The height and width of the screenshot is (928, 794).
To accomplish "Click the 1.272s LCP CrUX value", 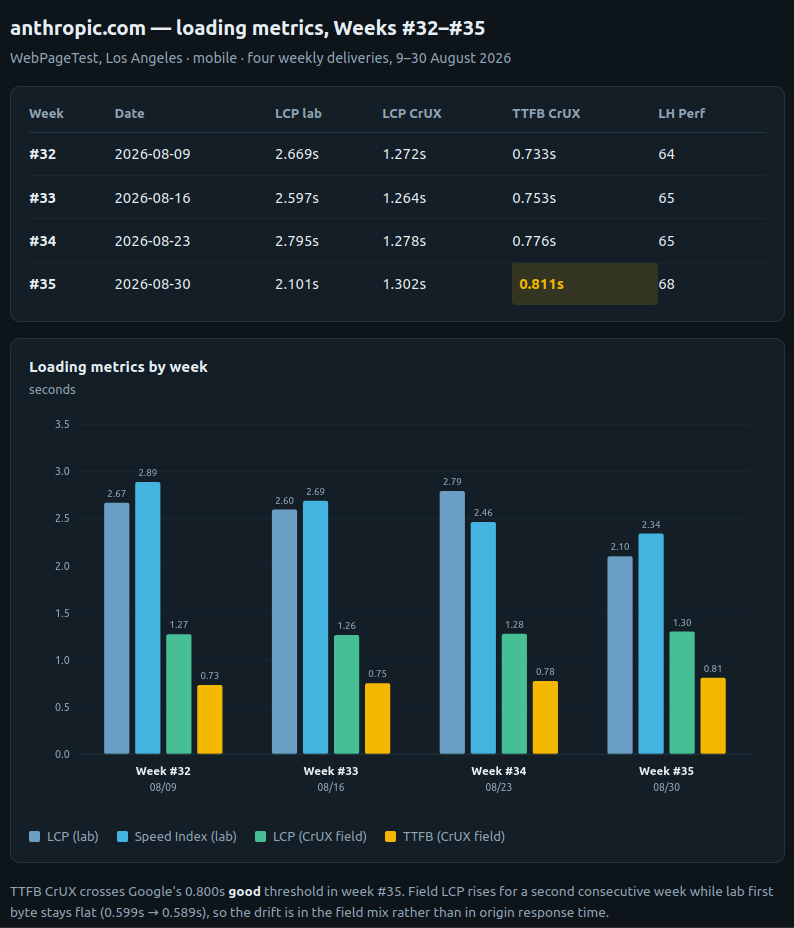I will 404,154.
